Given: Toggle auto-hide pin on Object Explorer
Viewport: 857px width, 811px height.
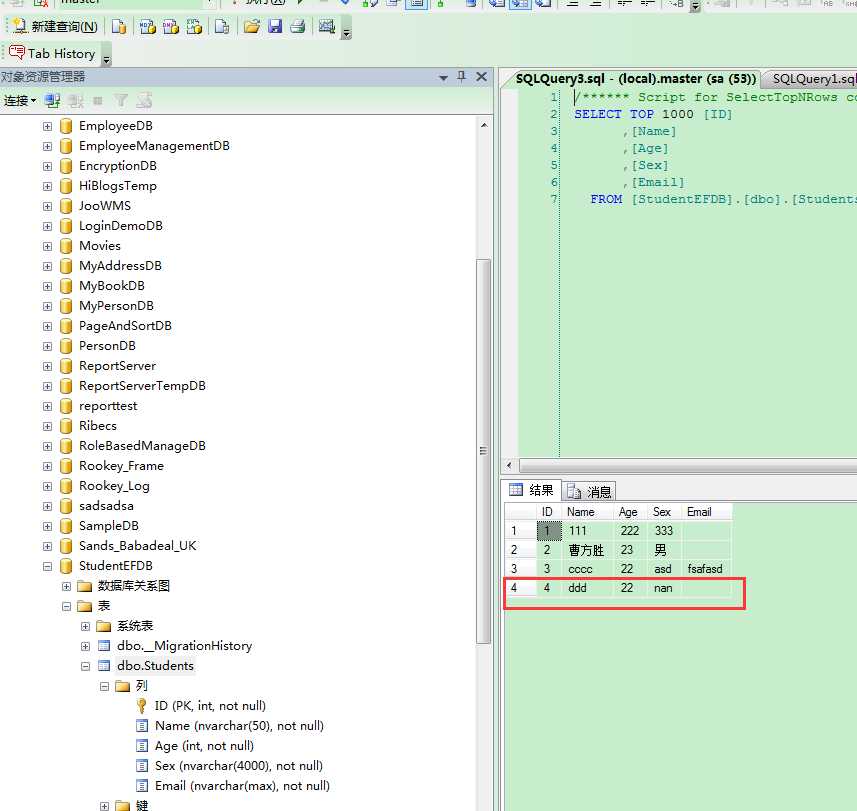Looking at the screenshot, I should point(462,77).
